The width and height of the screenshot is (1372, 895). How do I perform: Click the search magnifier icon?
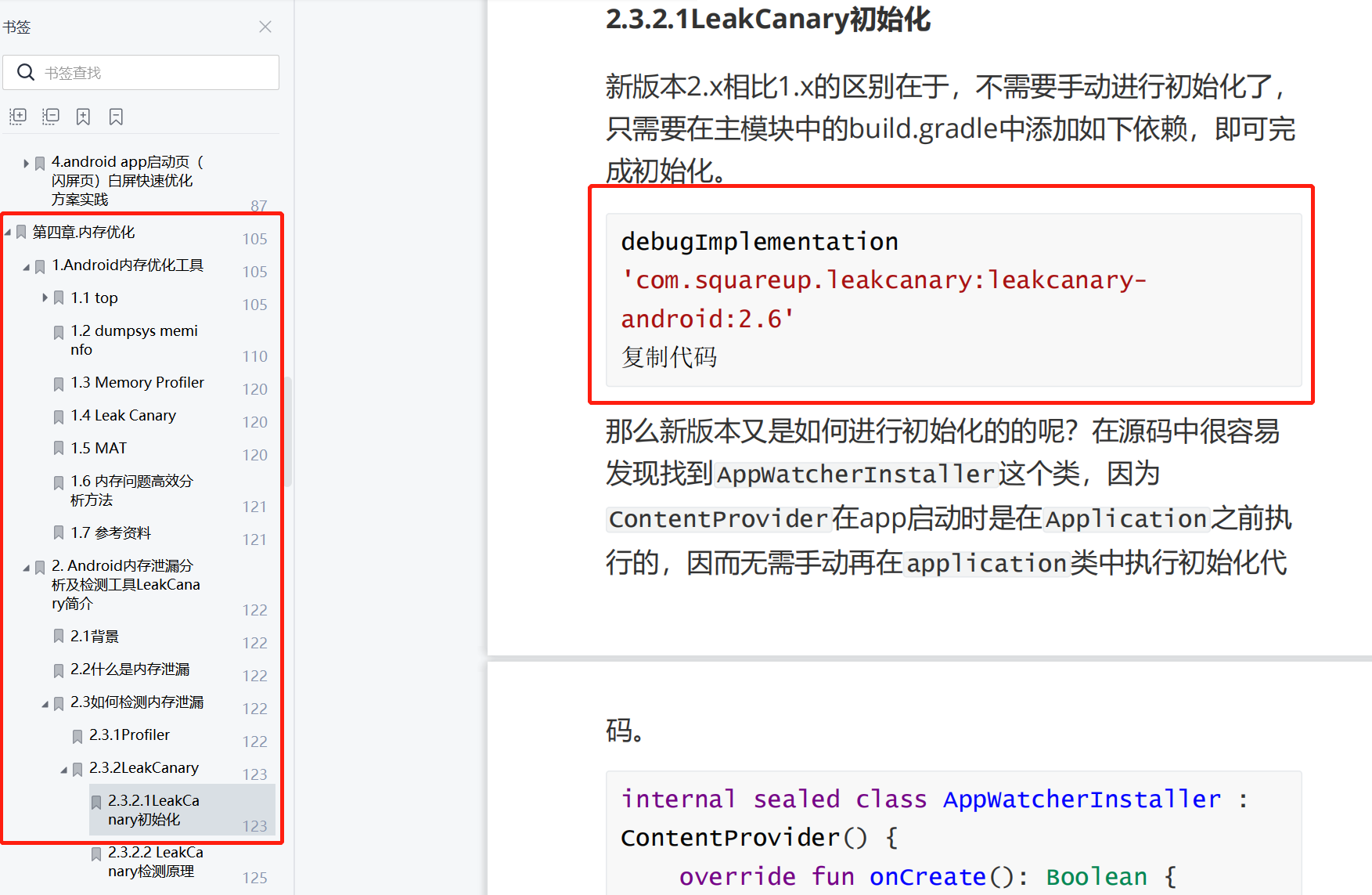click(x=26, y=72)
